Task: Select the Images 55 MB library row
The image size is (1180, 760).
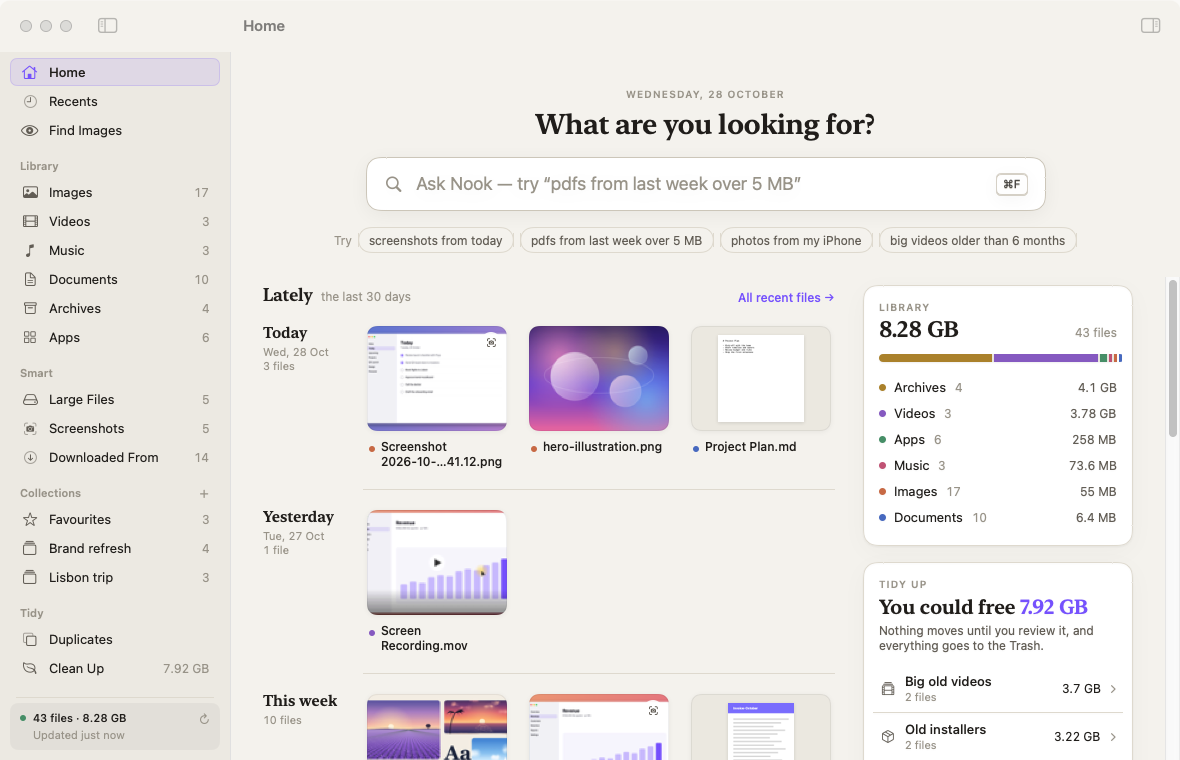Action: click(x=998, y=491)
